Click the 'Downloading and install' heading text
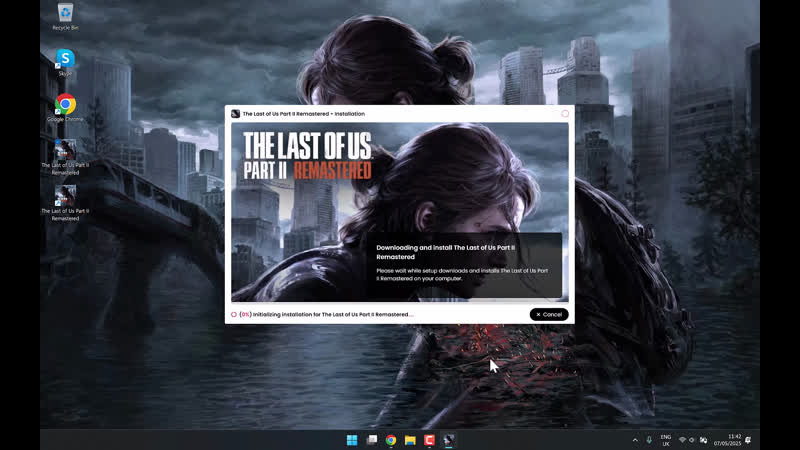The image size is (800, 450). point(445,252)
